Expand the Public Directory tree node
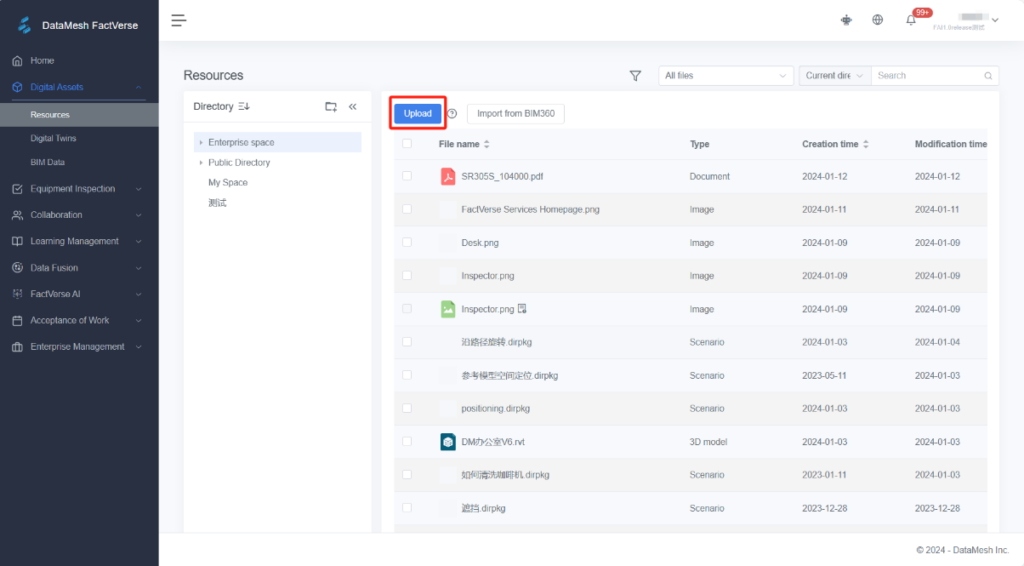Viewport: 1024px width, 566px height. click(201, 163)
